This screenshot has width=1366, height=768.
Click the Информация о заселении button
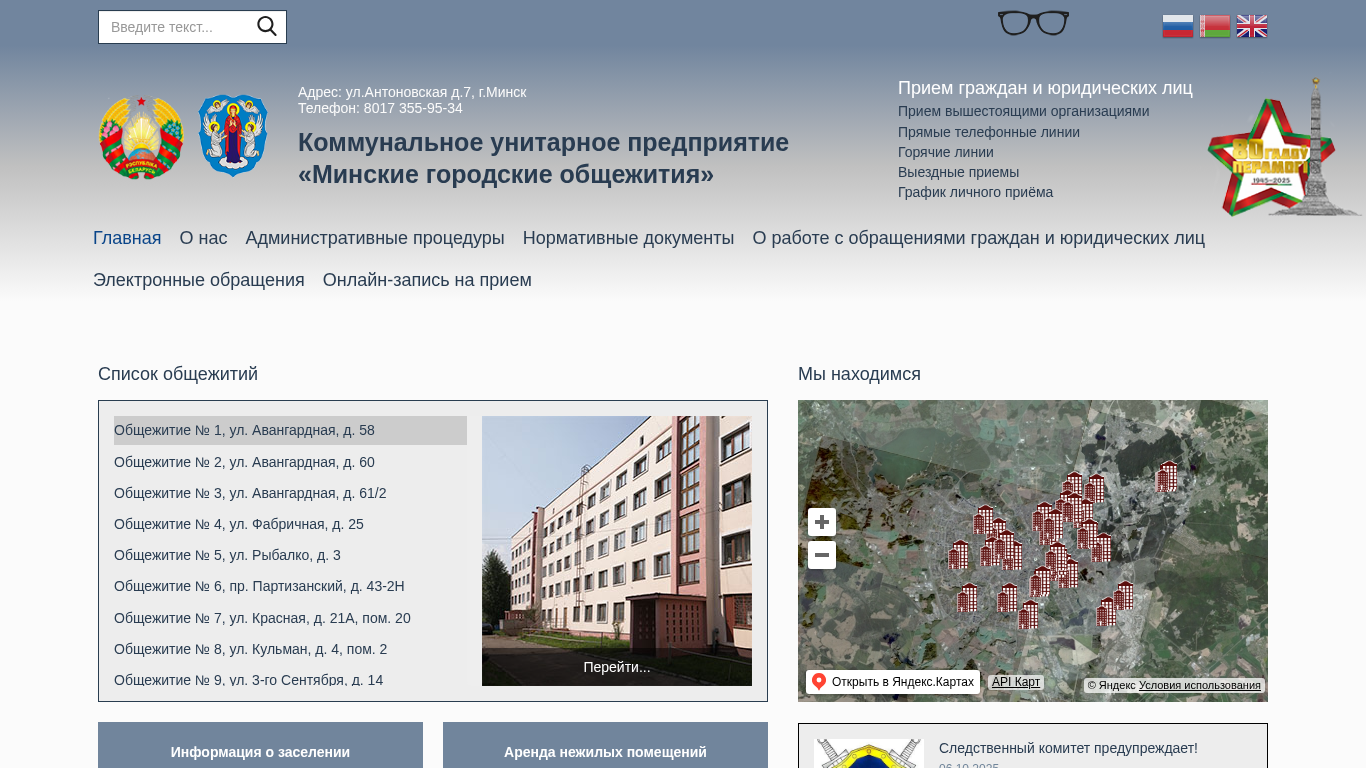pos(260,751)
